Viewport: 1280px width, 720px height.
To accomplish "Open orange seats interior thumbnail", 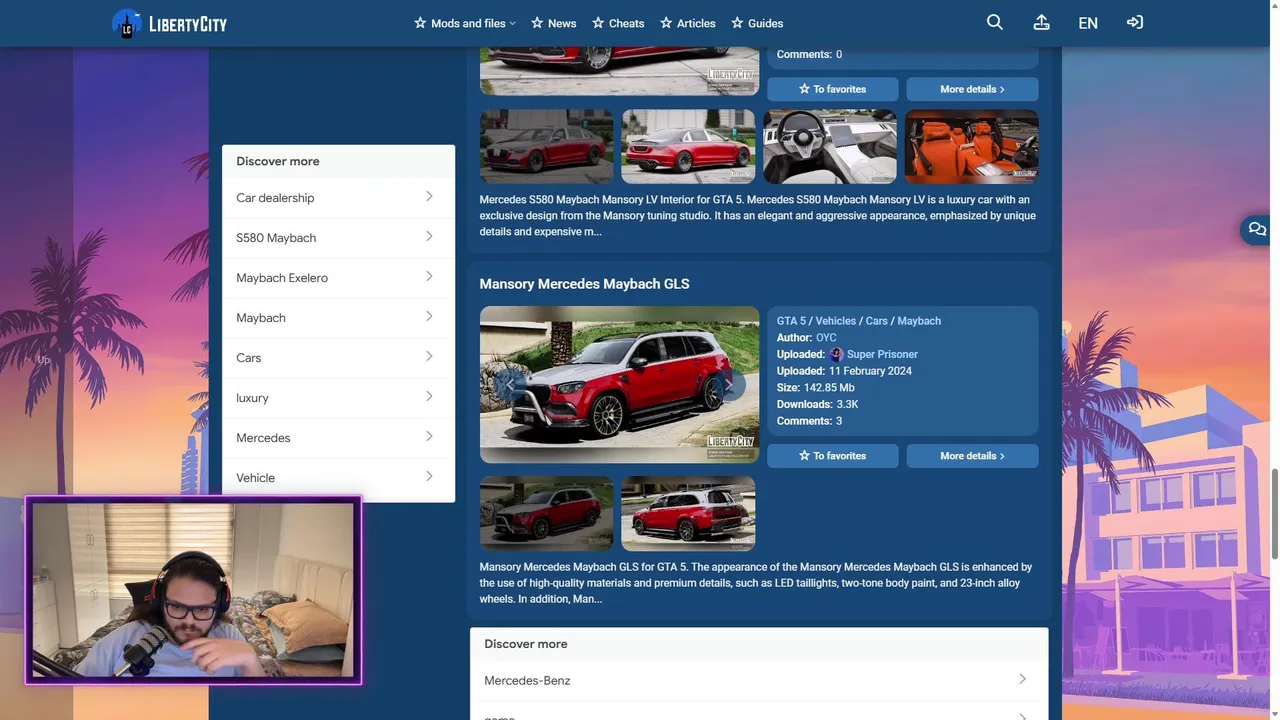I will [972, 147].
